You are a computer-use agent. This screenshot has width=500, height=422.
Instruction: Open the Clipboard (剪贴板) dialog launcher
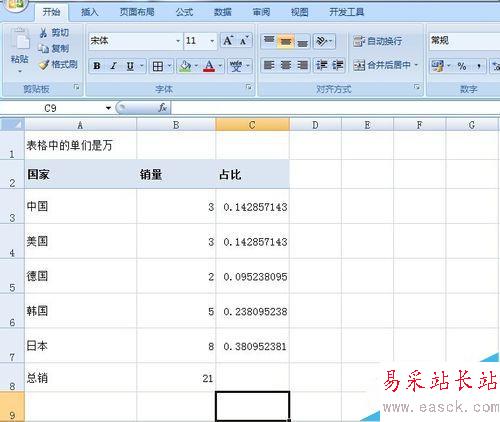[x=77, y=87]
